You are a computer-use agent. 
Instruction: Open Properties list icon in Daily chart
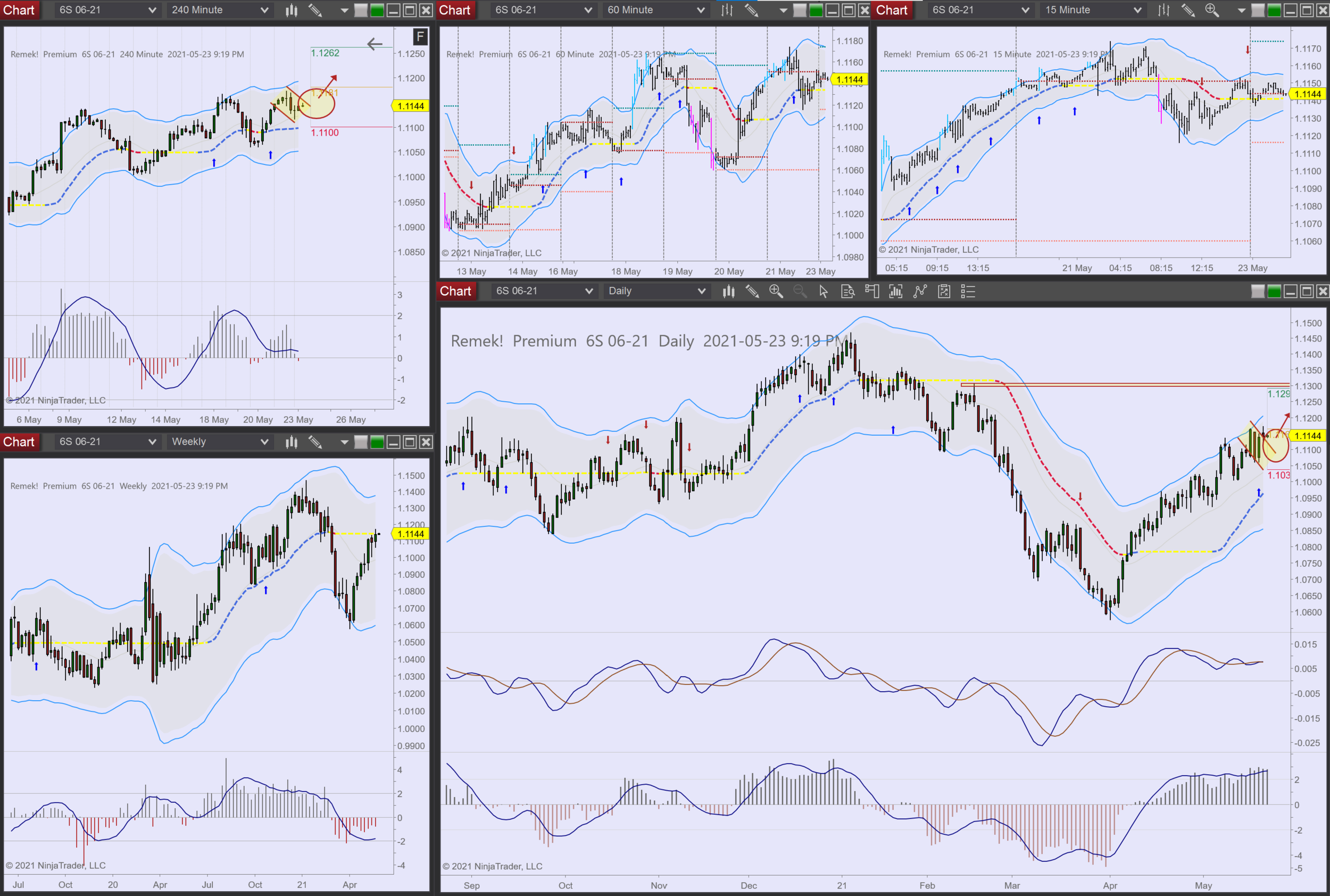click(968, 291)
